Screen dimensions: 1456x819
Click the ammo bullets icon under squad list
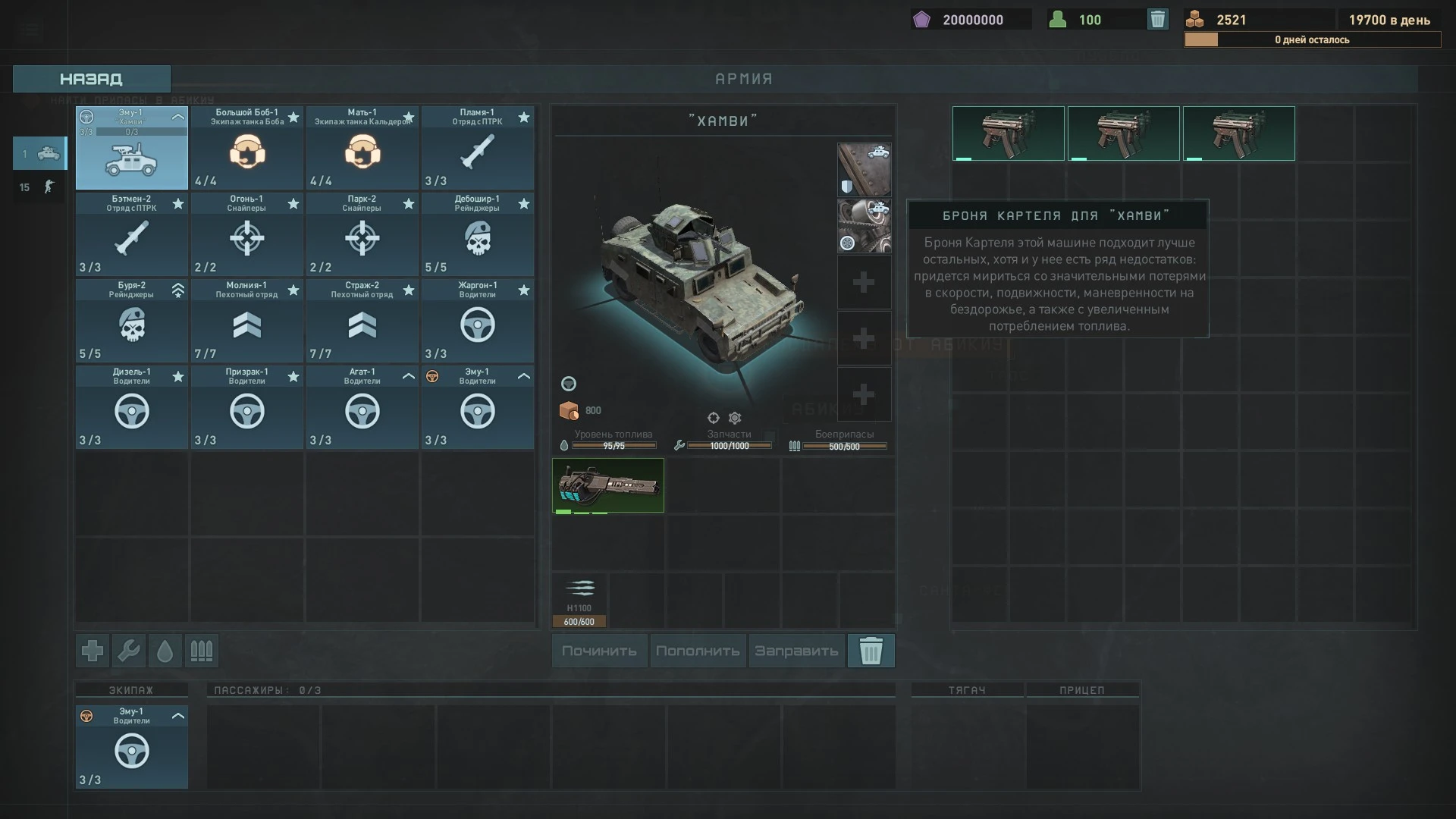[201, 651]
